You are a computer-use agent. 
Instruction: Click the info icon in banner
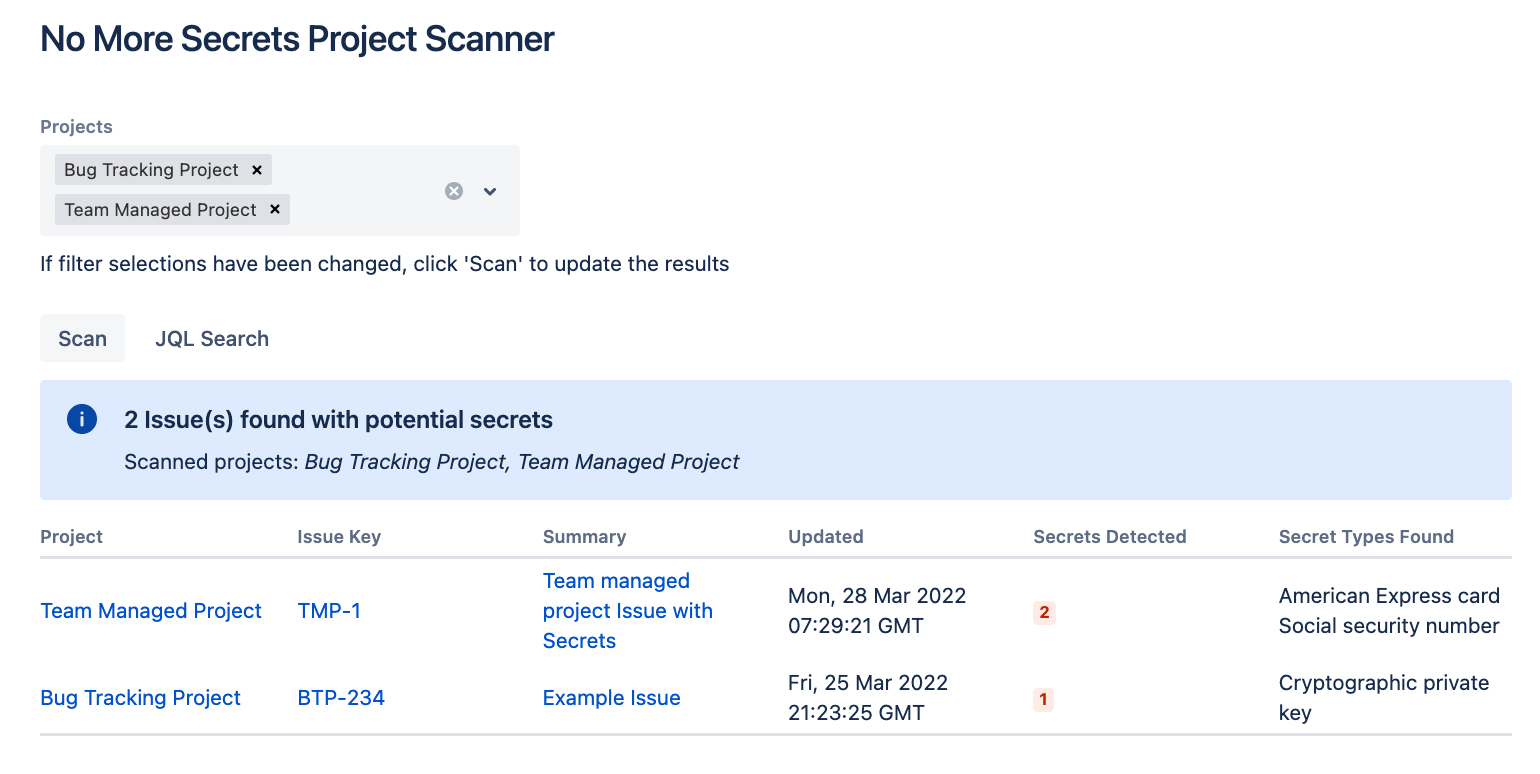coord(82,420)
